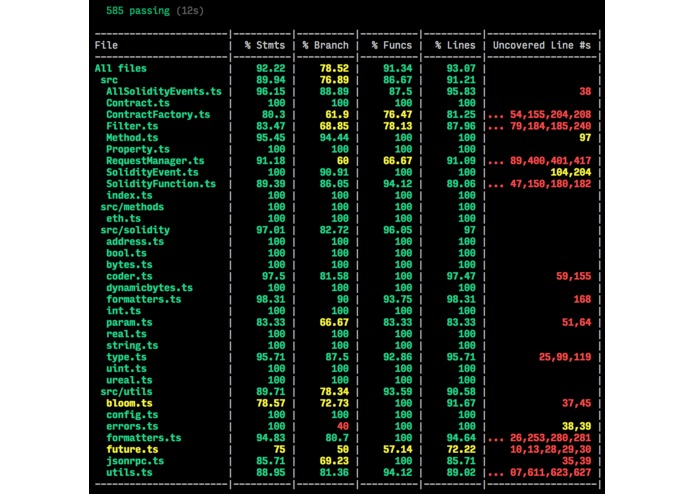Click the 'real.ts' file name
Viewport: 695px width, 494px height.
[x=126, y=334]
